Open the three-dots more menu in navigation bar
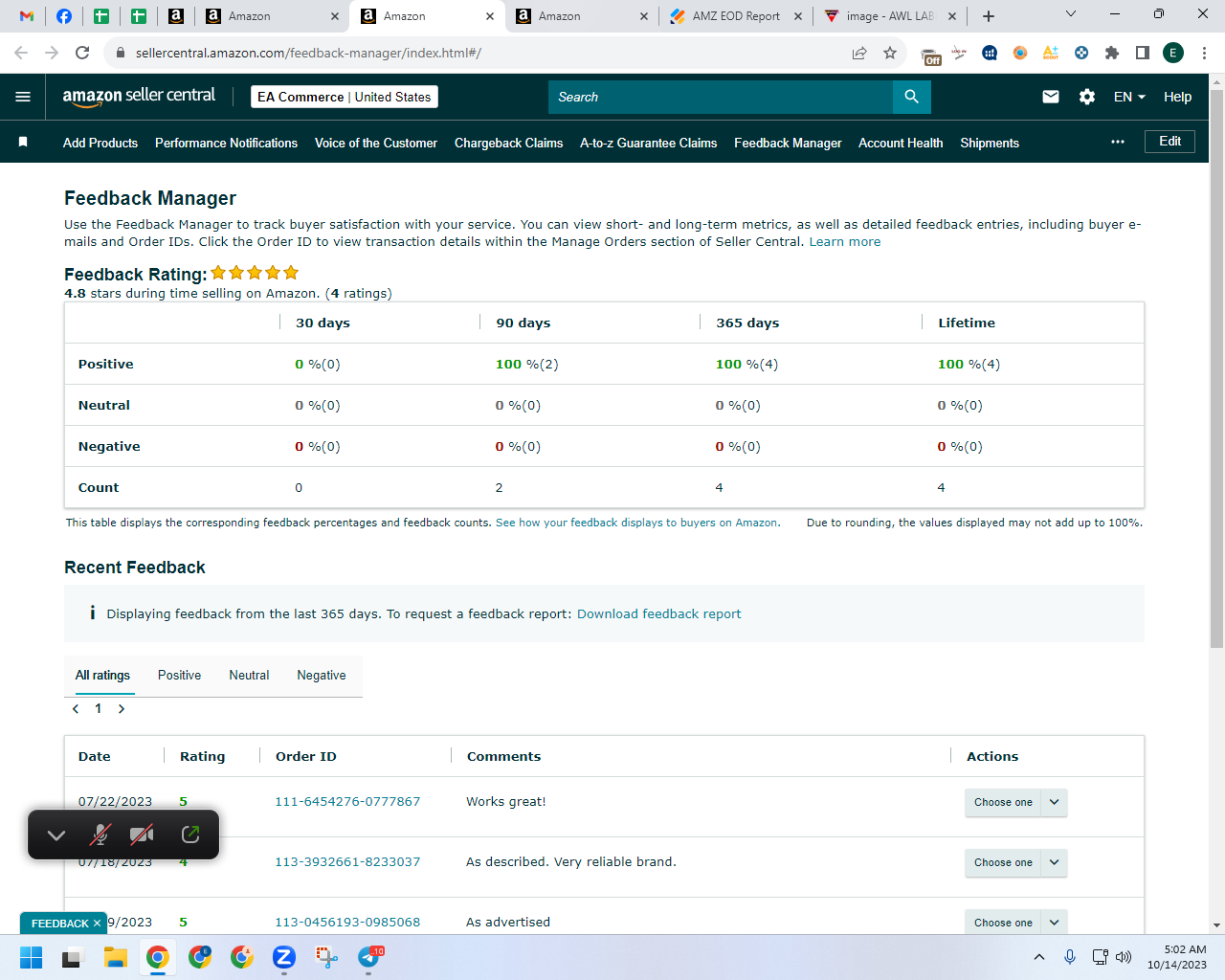Viewport: 1225px width, 980px height. [x=1118, y=142]
